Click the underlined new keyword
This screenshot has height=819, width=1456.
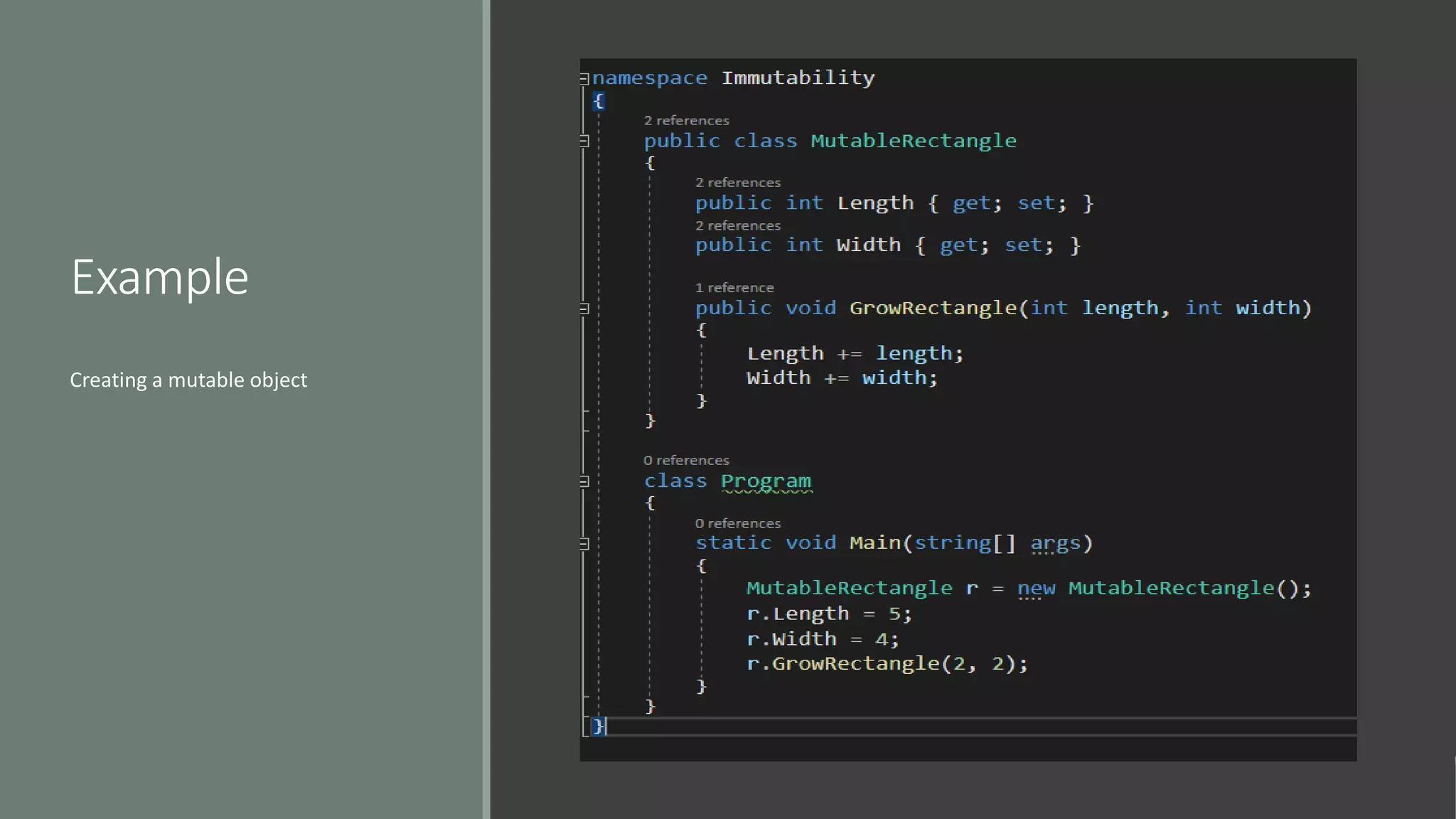coord(1036,589)
